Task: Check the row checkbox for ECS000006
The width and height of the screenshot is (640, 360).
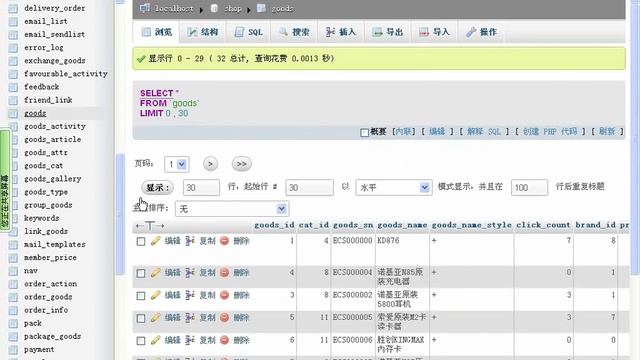Action: point(141,341)
